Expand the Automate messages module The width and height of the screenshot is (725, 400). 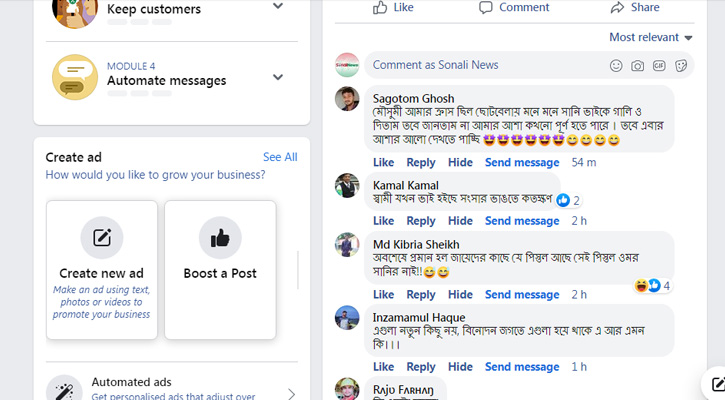(278, 77)
